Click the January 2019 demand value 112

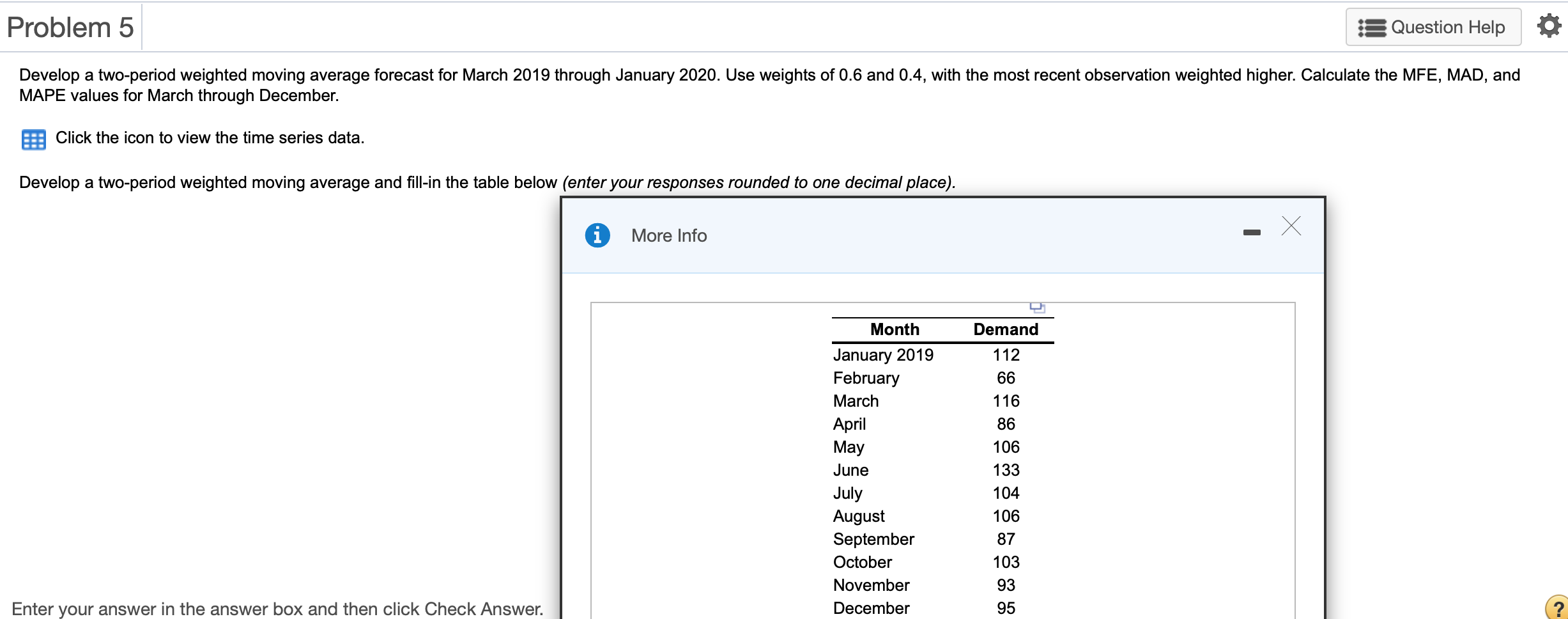pos(1006,355)
